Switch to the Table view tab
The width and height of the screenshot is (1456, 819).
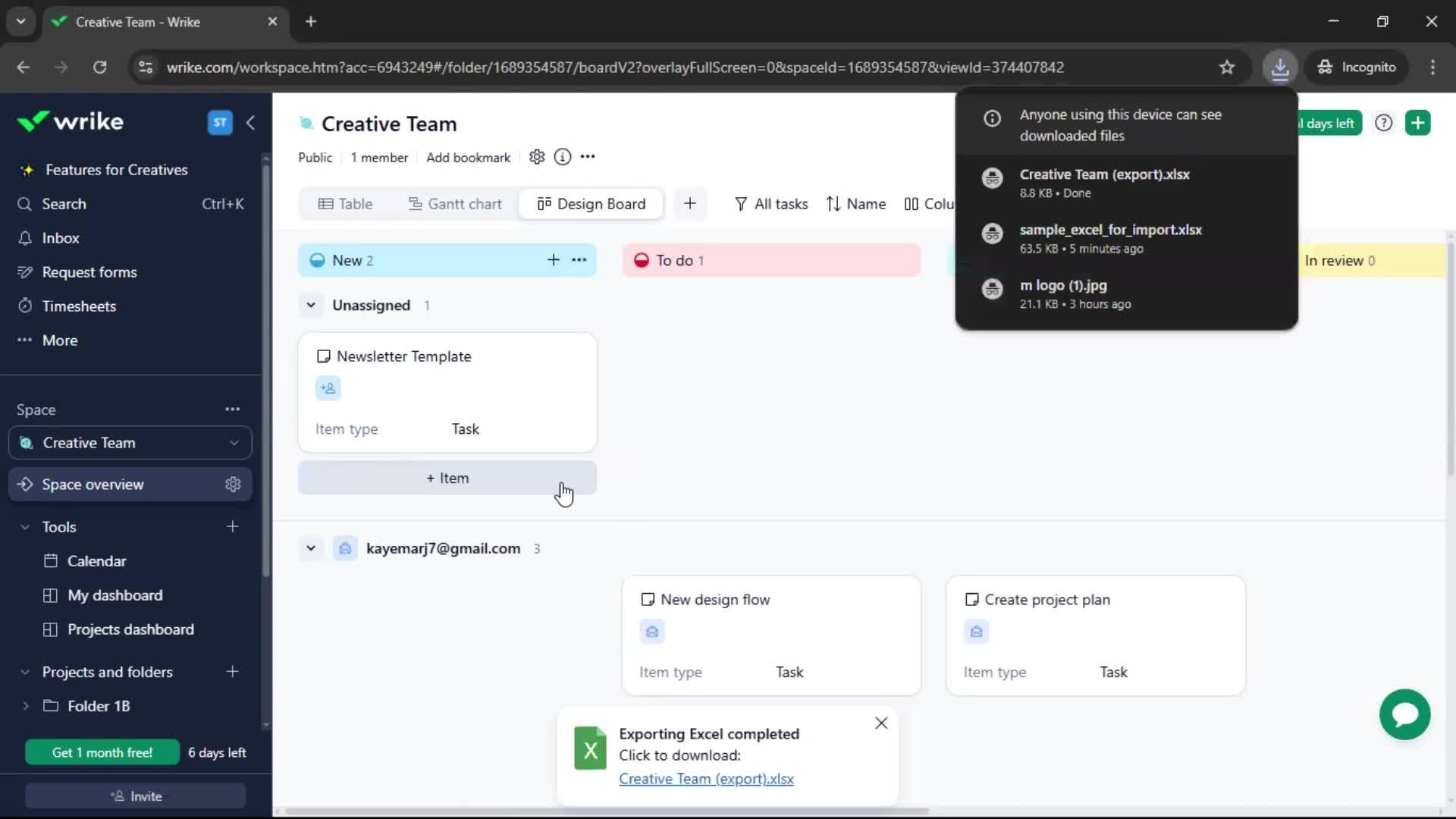coord(346,204)
